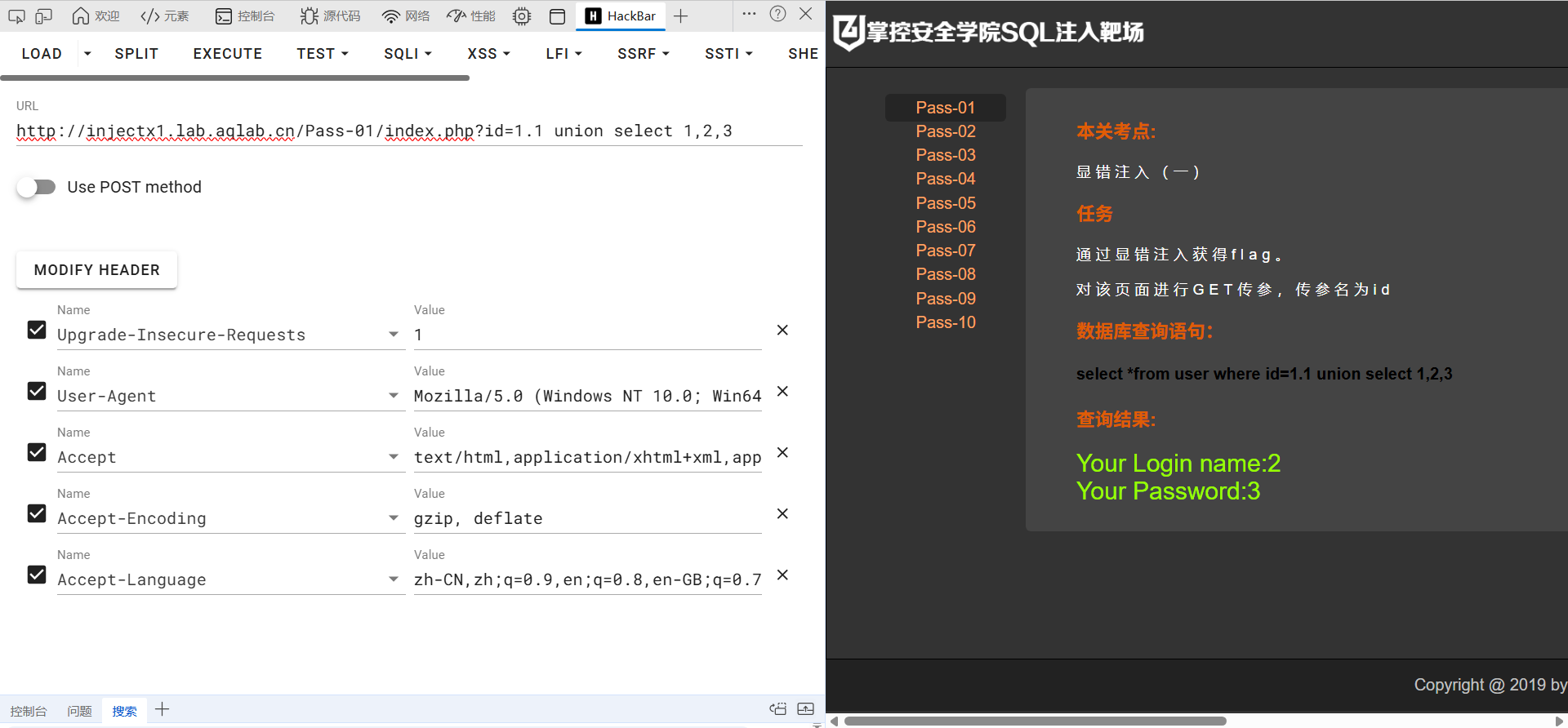1568x728 pixels.
Task: Click the inspect element picker icon
Action: [x=16, y=16]
